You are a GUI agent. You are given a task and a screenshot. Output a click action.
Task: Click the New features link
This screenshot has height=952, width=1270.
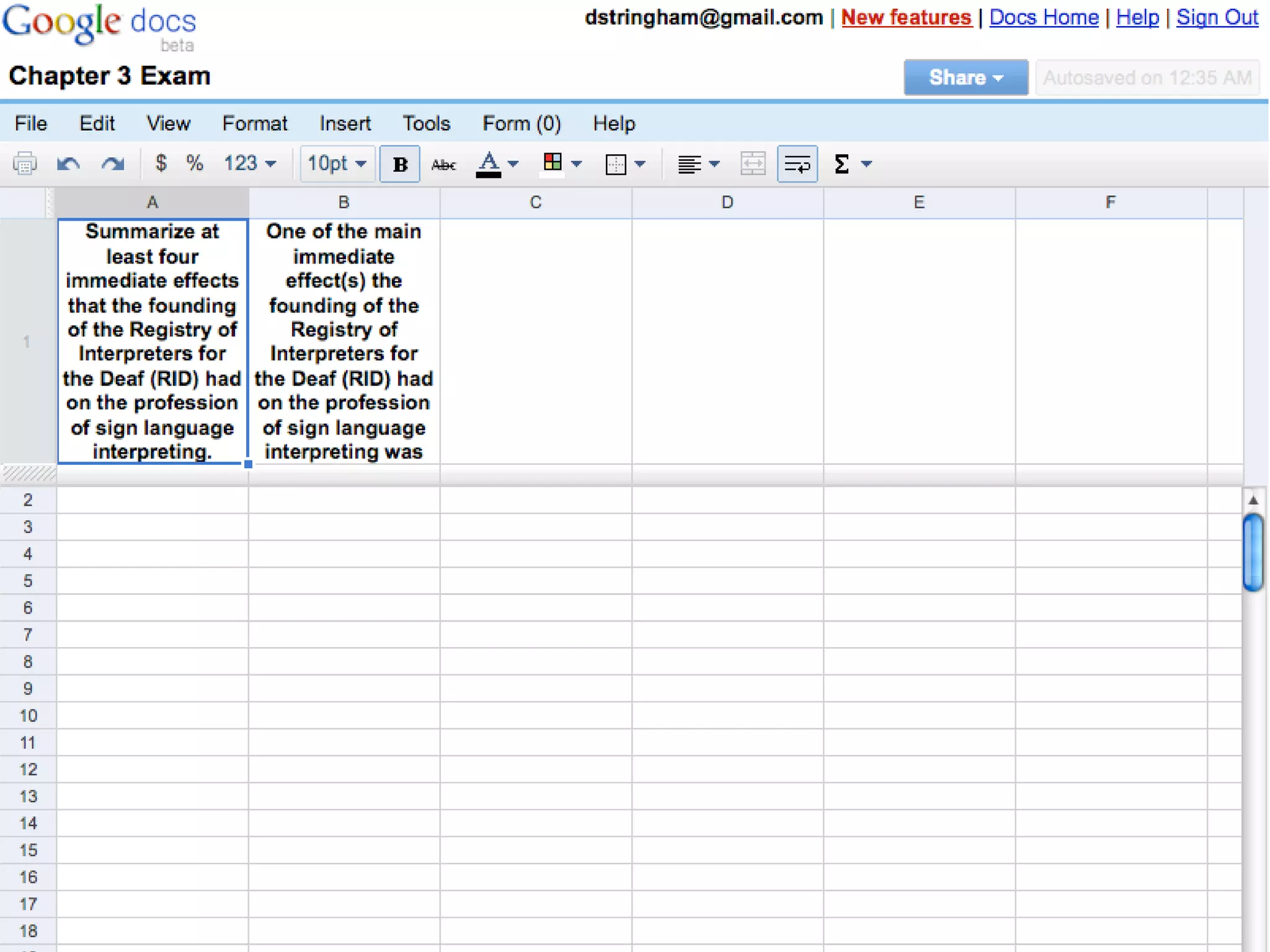click(906, 17)
